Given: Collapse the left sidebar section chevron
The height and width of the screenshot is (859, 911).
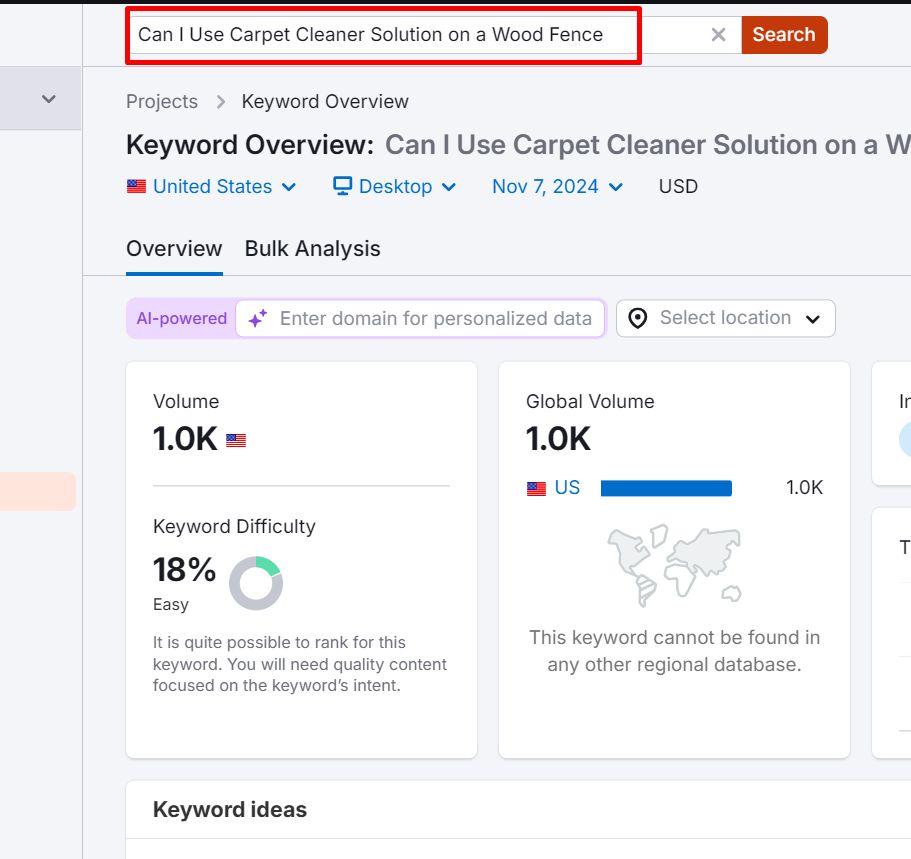Looking at the screenshot, I should point(48,99).
